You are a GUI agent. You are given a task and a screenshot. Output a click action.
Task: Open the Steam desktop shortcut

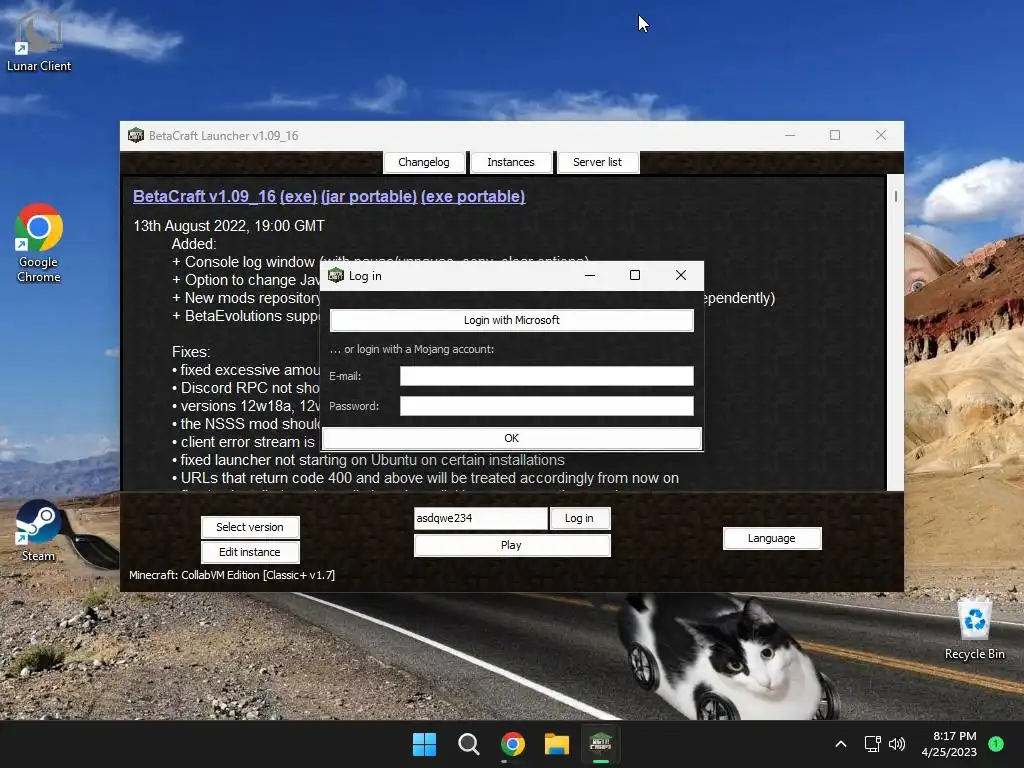(39, 530)
